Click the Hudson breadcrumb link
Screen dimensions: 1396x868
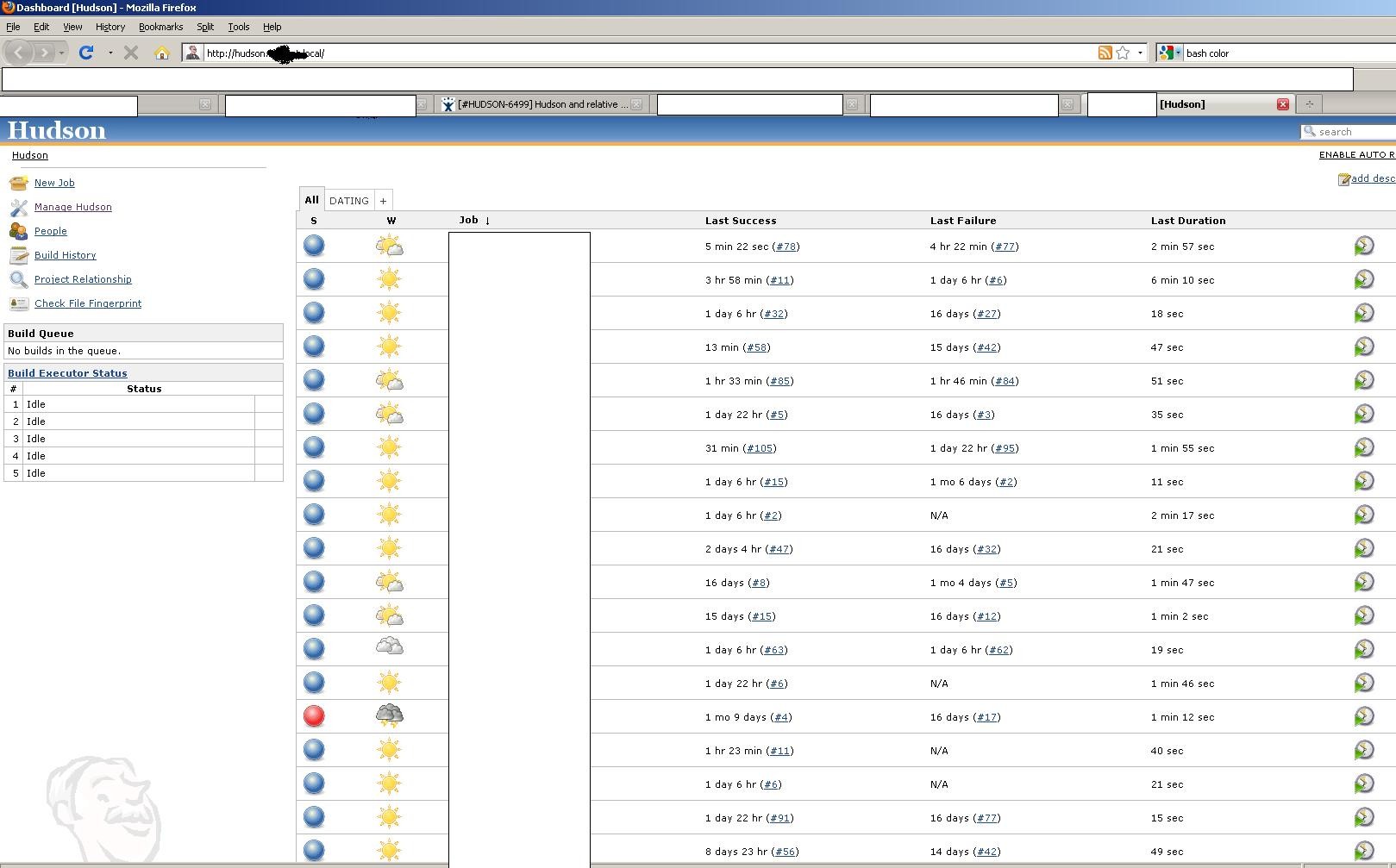(x=30, y=155)
